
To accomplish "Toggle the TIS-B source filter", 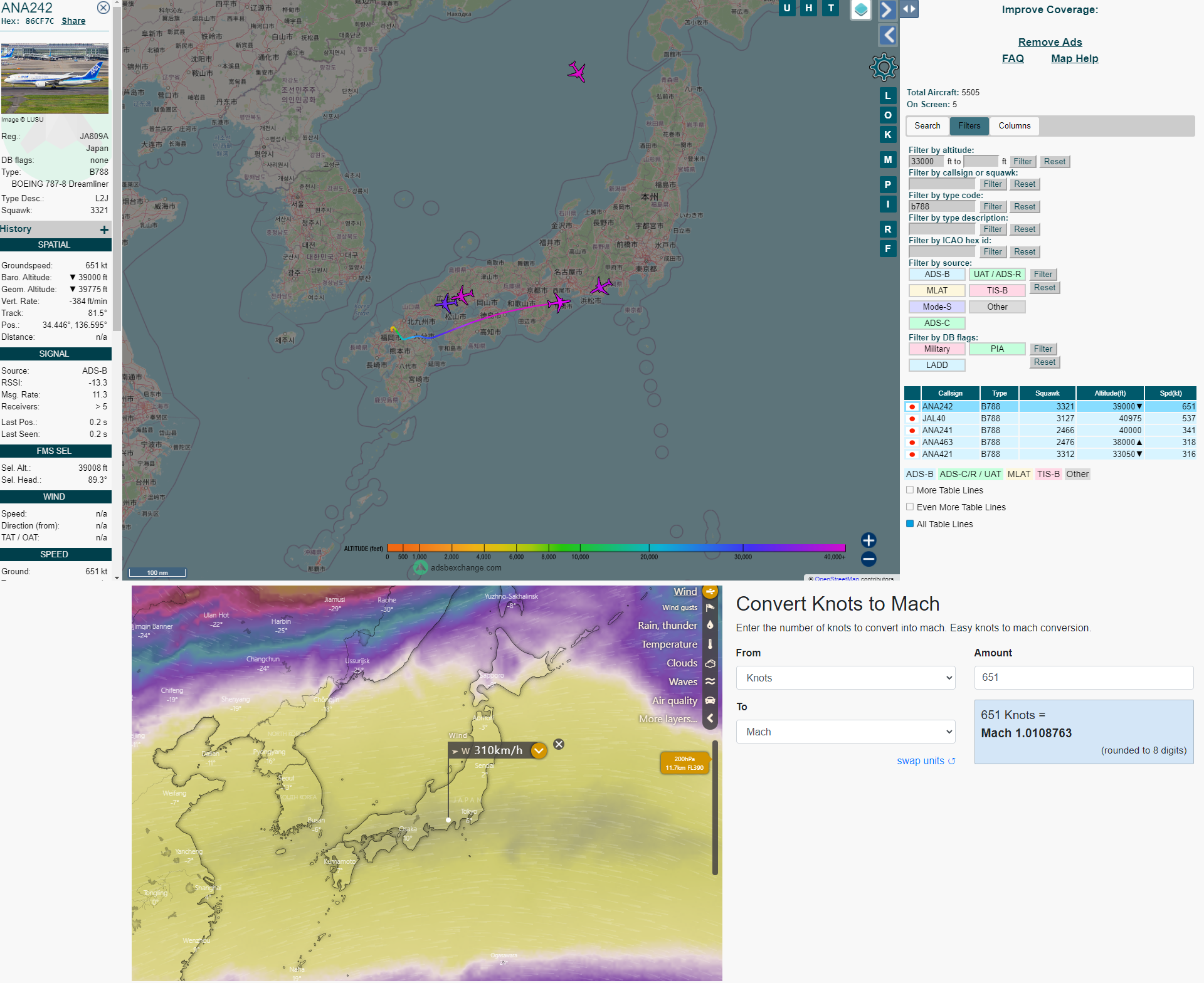I will pyautogui.click(x=997, y=291).
